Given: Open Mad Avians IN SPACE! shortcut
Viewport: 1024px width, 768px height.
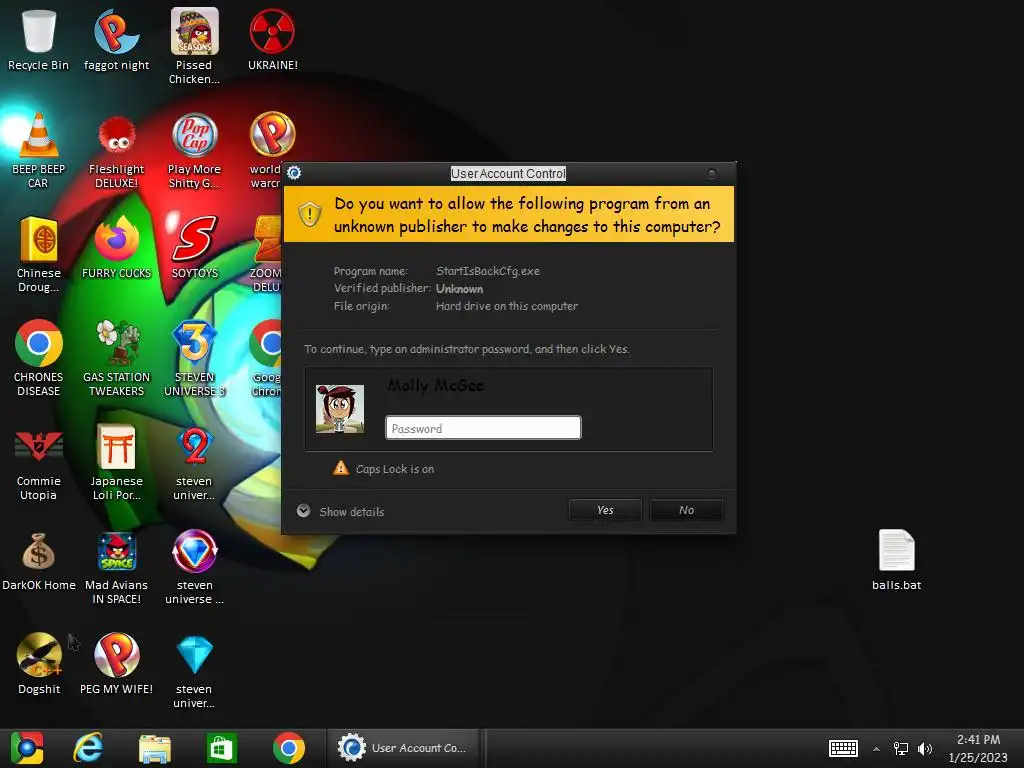Looking at the screenshot, I should click(116, 567).
